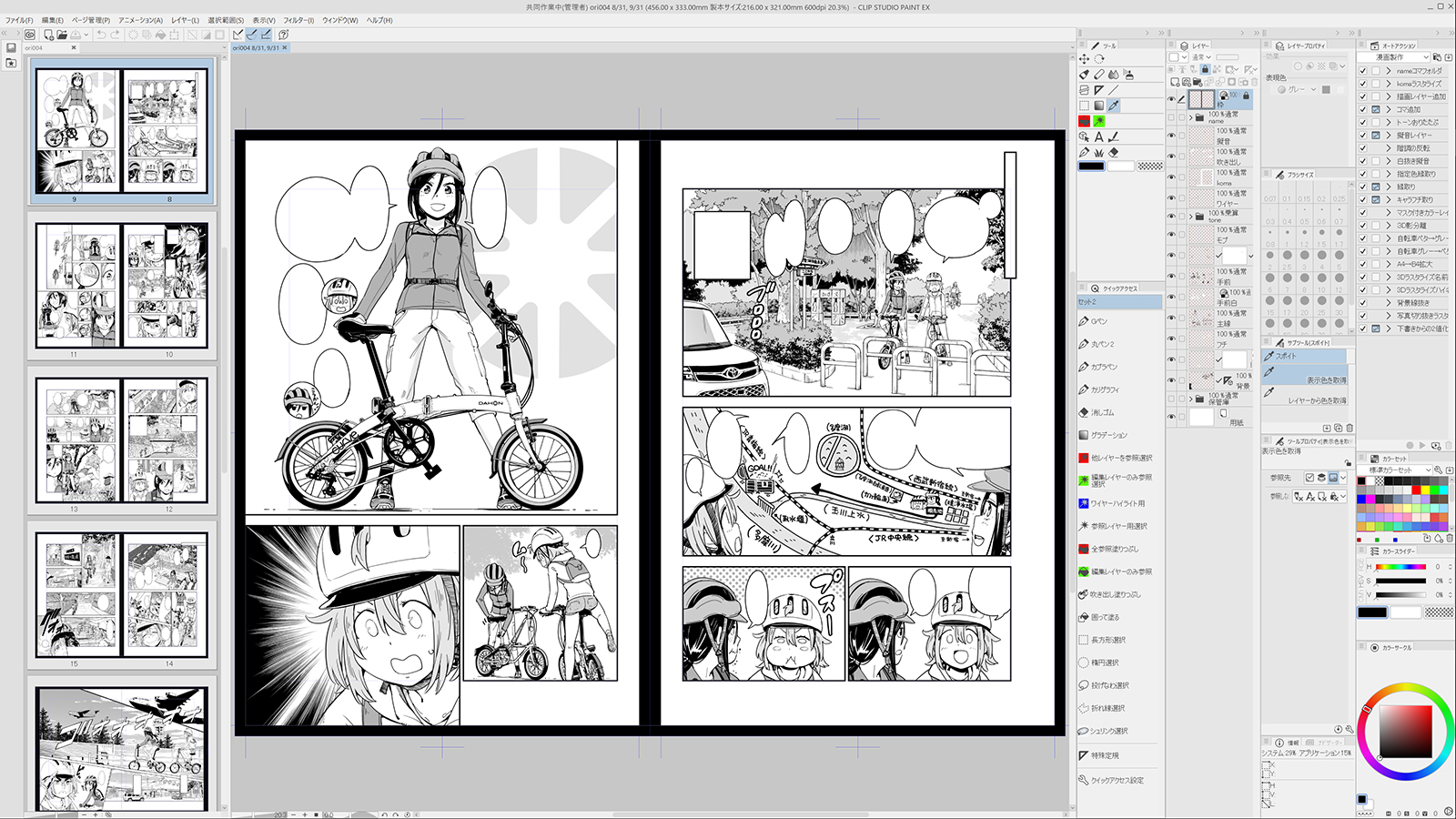Pick the red swatch in color set
This screenshot has width=1456, height=819.
coord(1416,490)
